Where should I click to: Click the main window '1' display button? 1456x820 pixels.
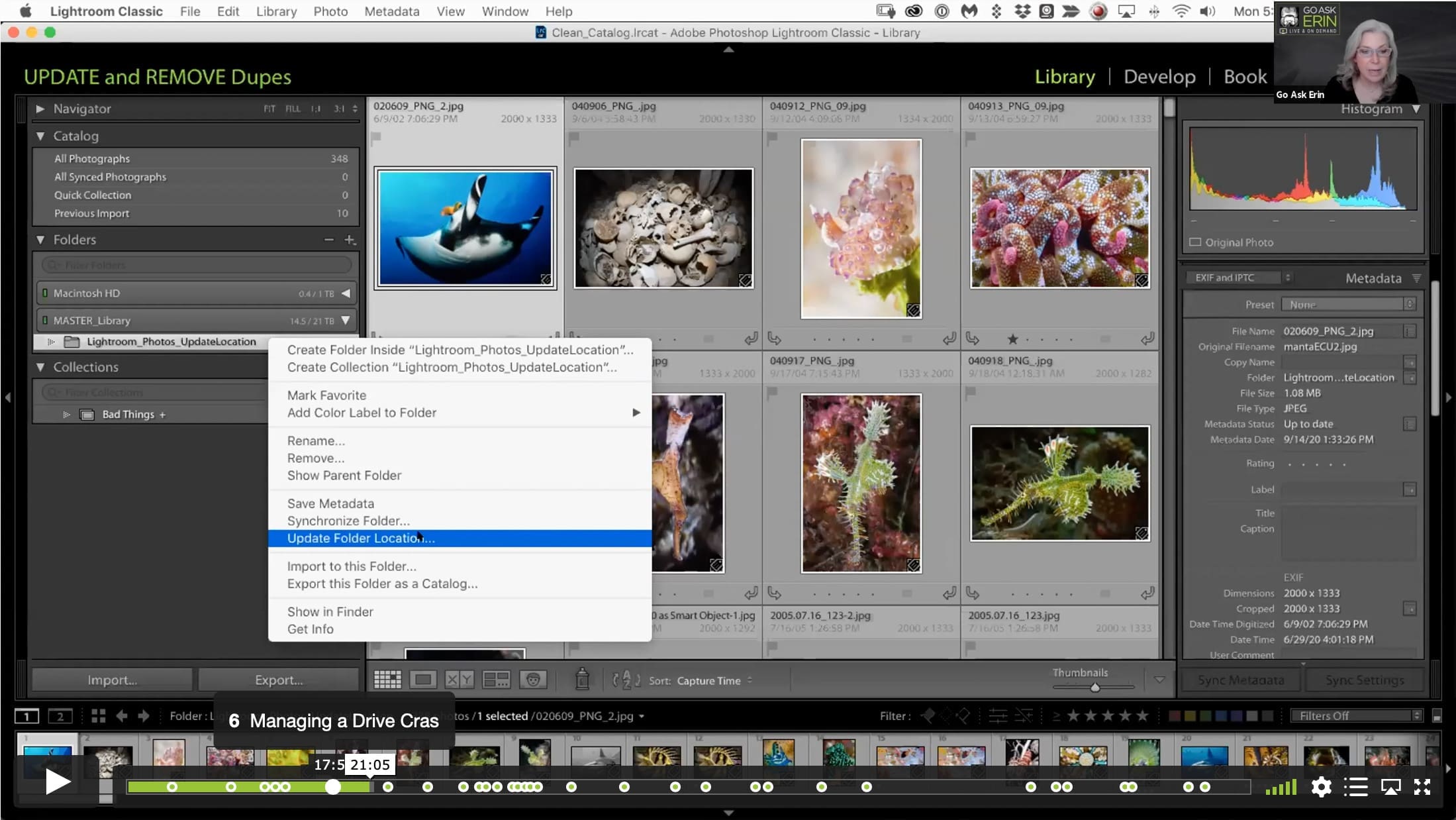point(26,716)
